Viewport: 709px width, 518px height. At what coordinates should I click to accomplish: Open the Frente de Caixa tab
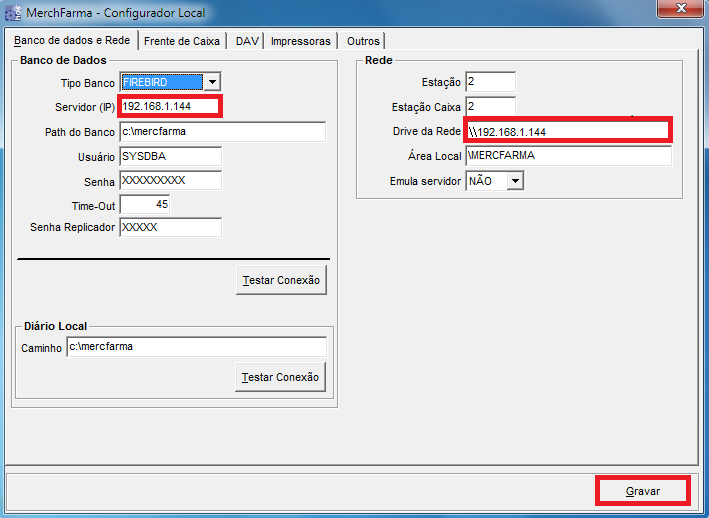(x=182, y=41)
